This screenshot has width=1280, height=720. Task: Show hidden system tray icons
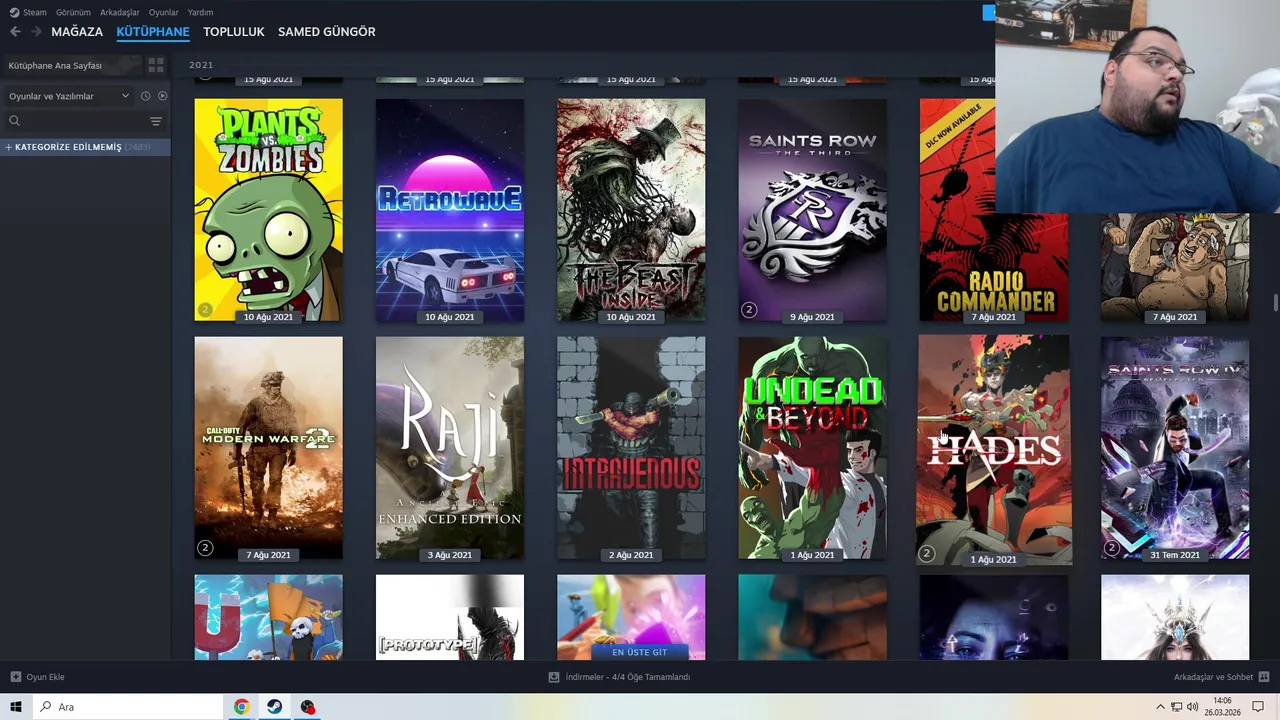click(x=1160, y=707)
